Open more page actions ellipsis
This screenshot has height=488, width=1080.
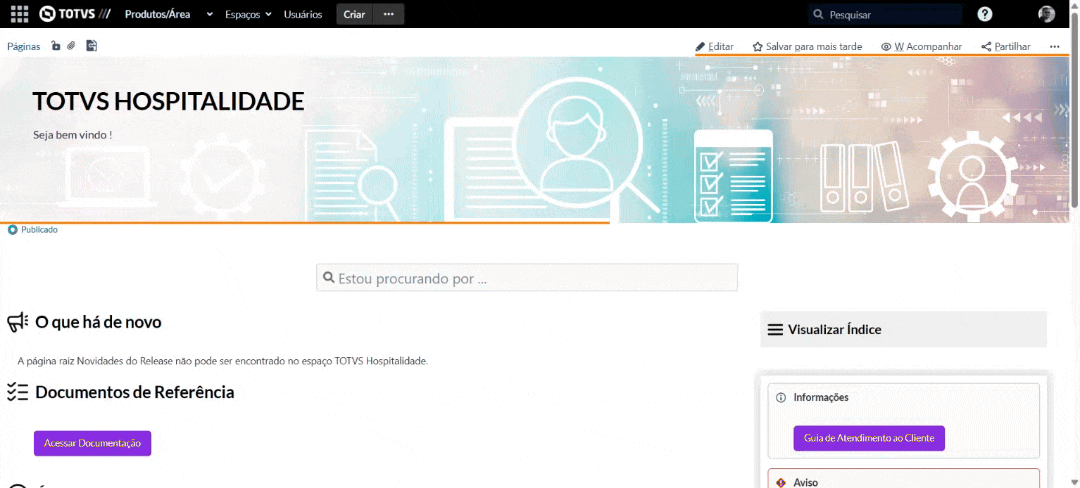coord(1055,47)
